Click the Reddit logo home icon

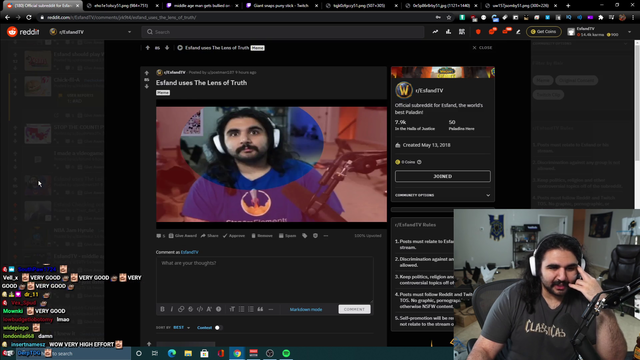coord(12,31)
